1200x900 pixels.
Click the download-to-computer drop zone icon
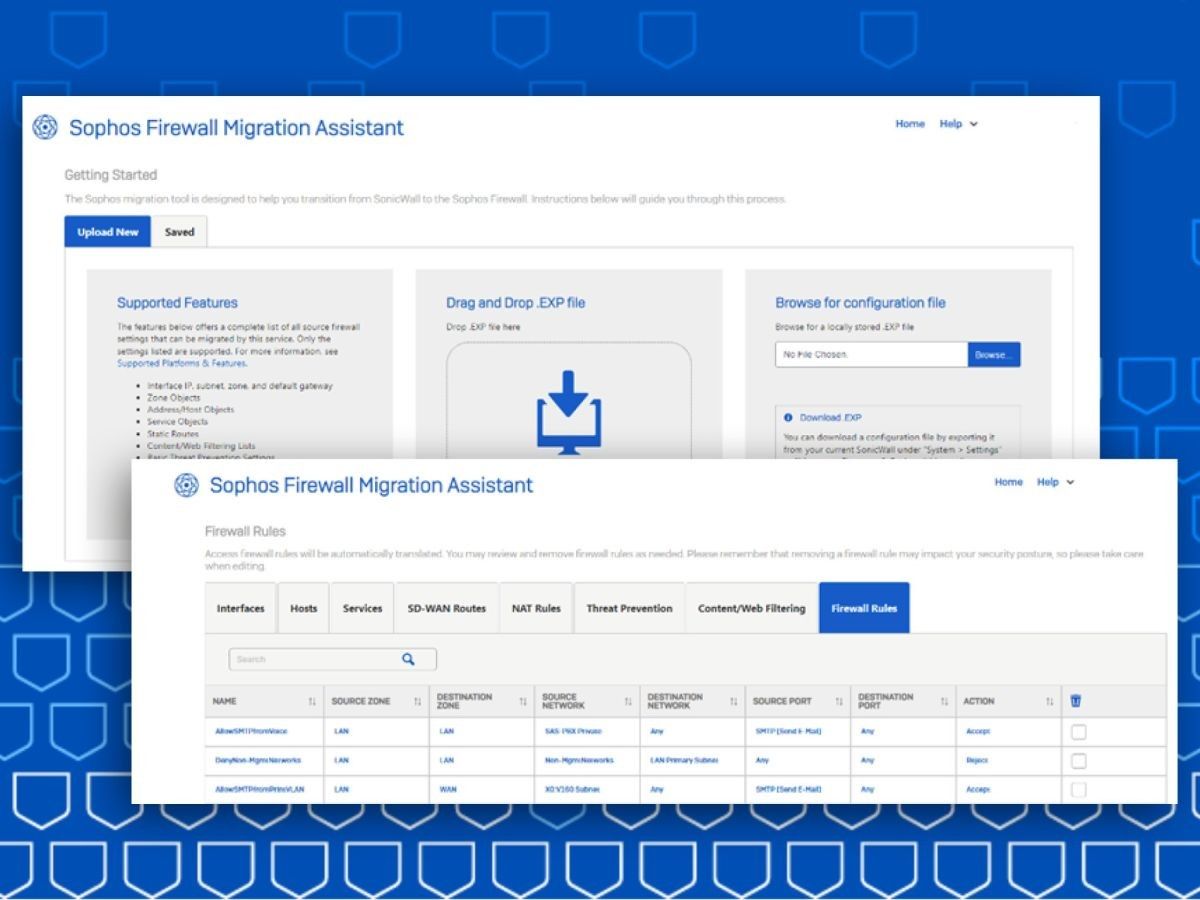pyautogui.click(x=569, y=412)
